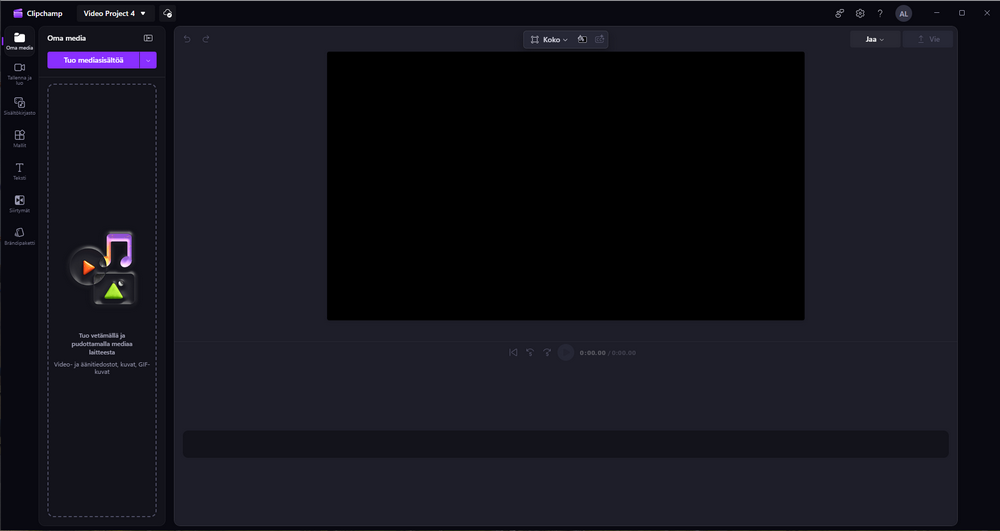Click the undo arrow
1000x531 pixels.
pyautogui.click(x=187, y=39)
